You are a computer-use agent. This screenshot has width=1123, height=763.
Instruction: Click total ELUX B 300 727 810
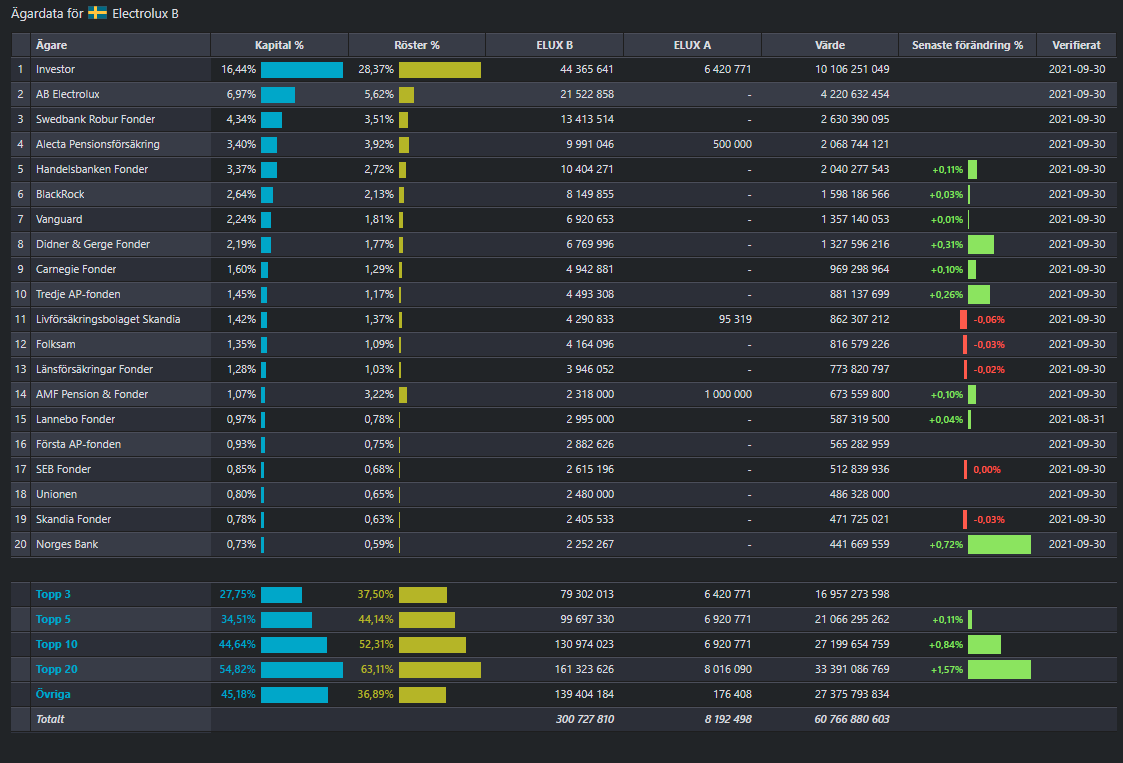click(x=584, y=719)
